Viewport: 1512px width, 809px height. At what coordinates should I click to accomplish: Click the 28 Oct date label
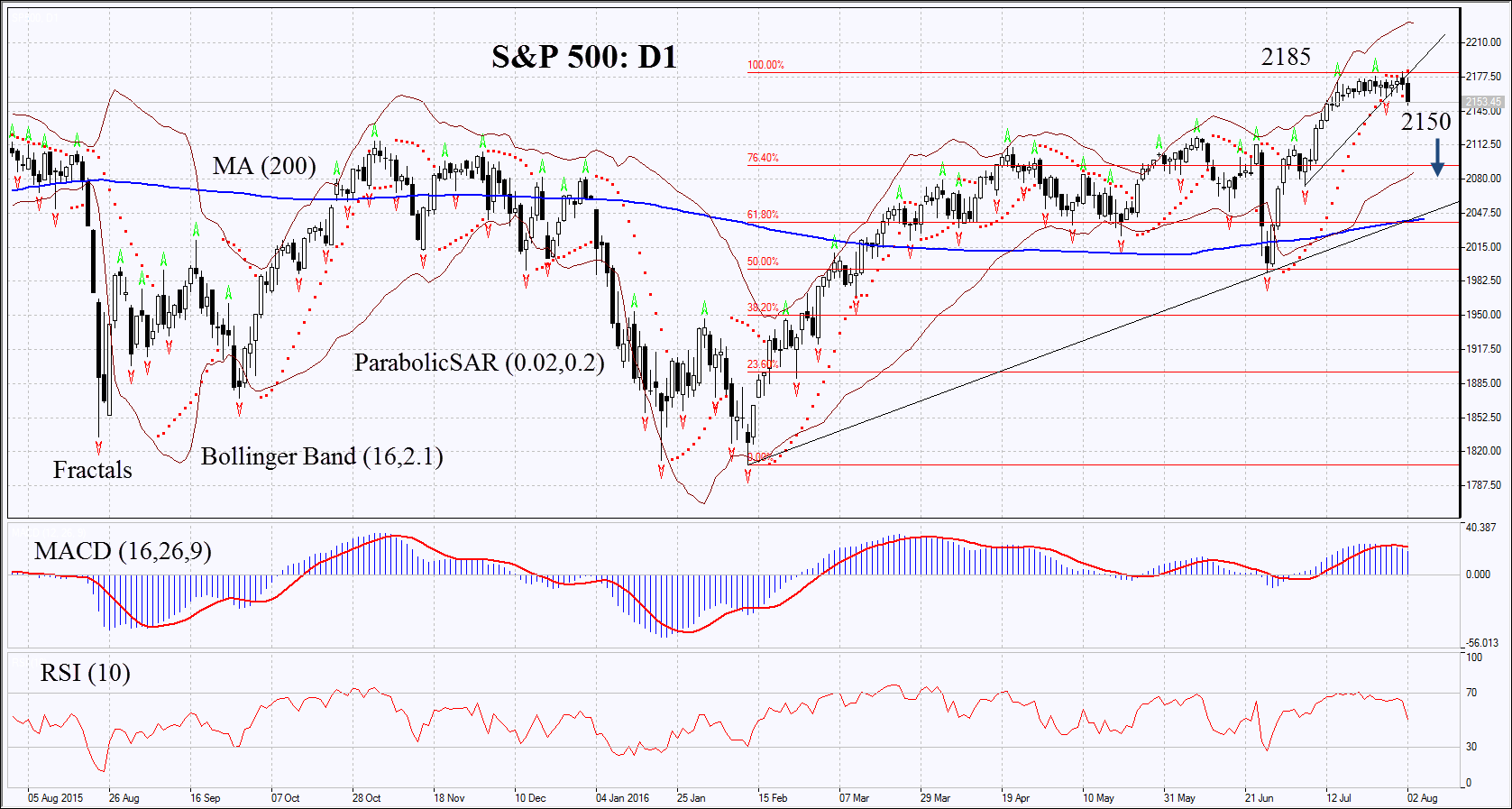(x=366, y=798)
